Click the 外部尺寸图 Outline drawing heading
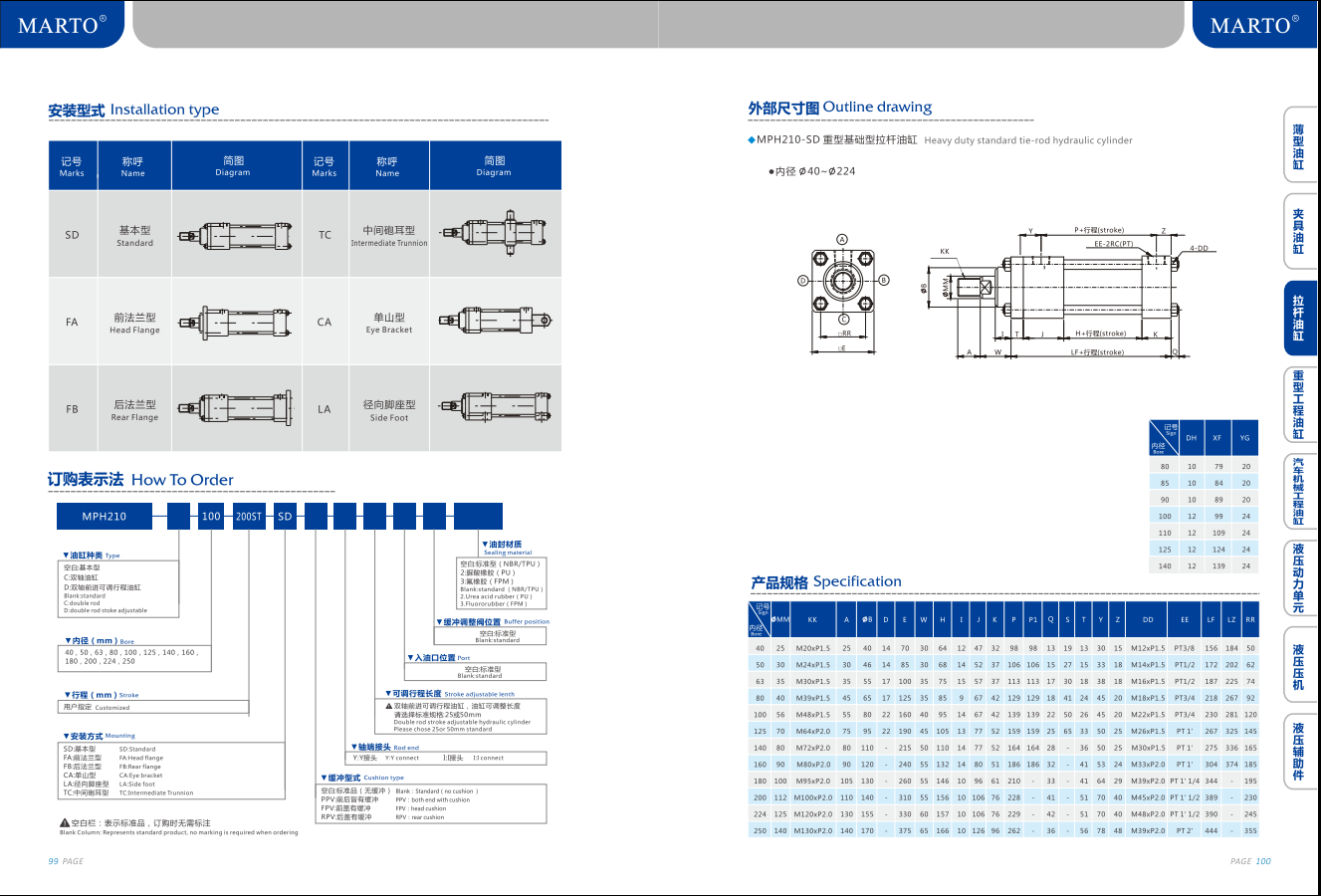1321x896 pixels. tap(840, 107)
